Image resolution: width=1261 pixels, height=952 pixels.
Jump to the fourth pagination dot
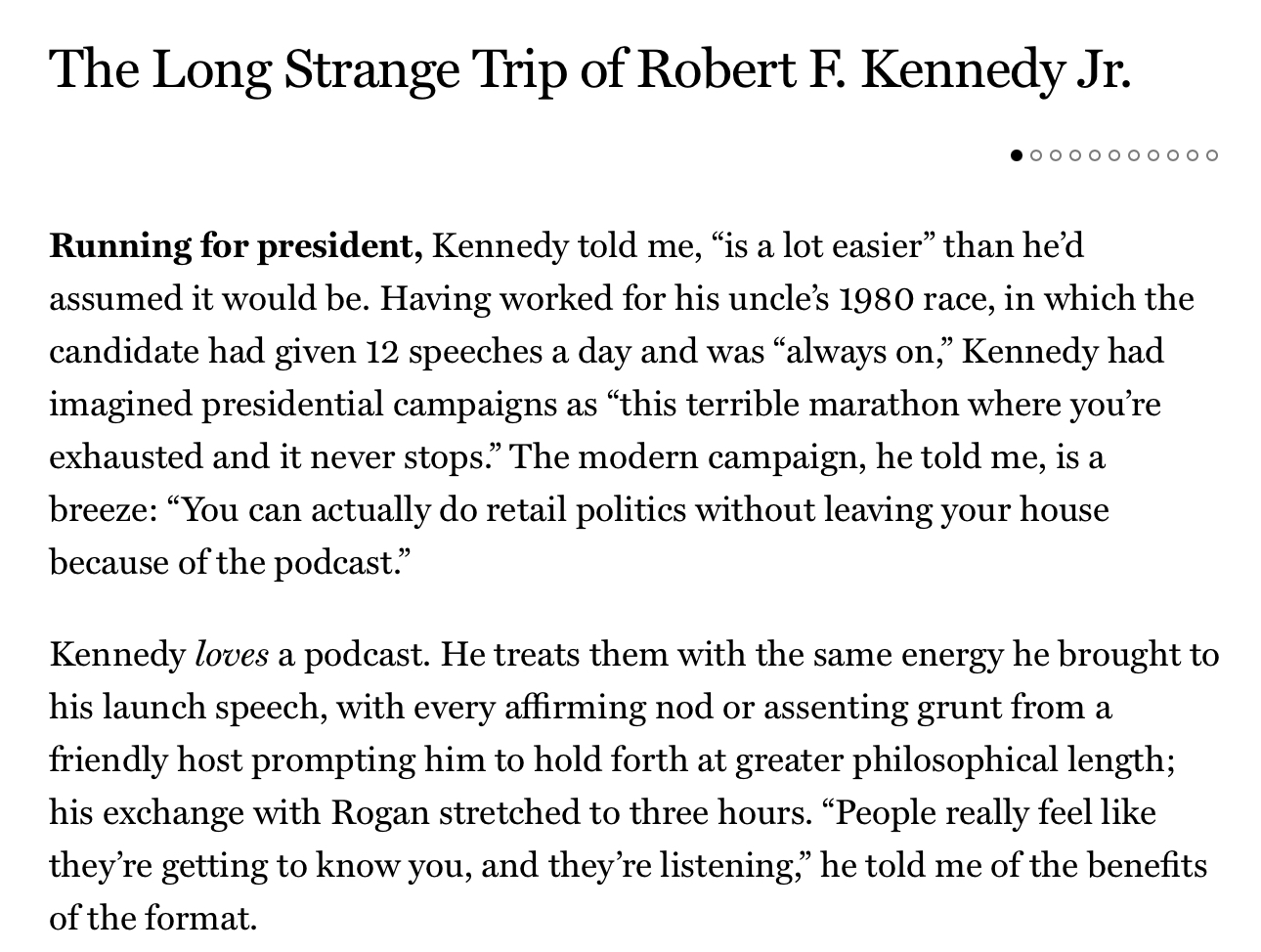[x=1075, y=154]
